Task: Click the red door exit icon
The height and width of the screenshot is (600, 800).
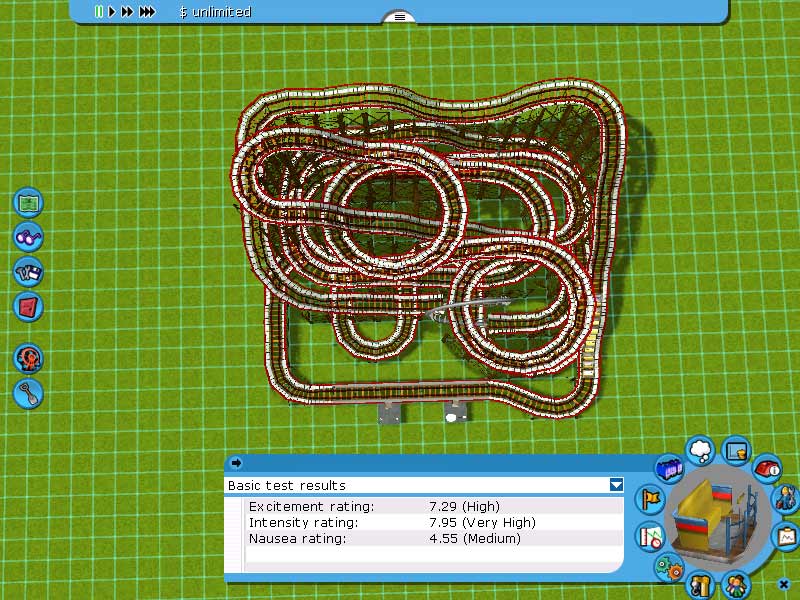Action: point(28,307)
